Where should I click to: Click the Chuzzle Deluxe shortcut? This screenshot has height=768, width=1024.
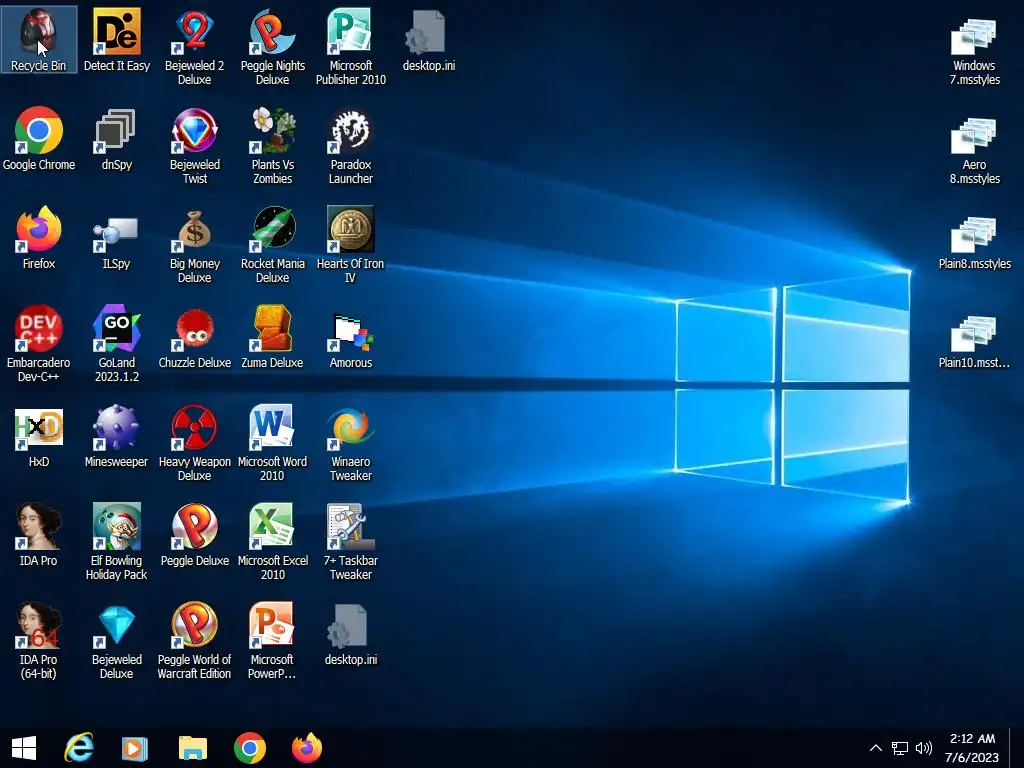(195, 337)
